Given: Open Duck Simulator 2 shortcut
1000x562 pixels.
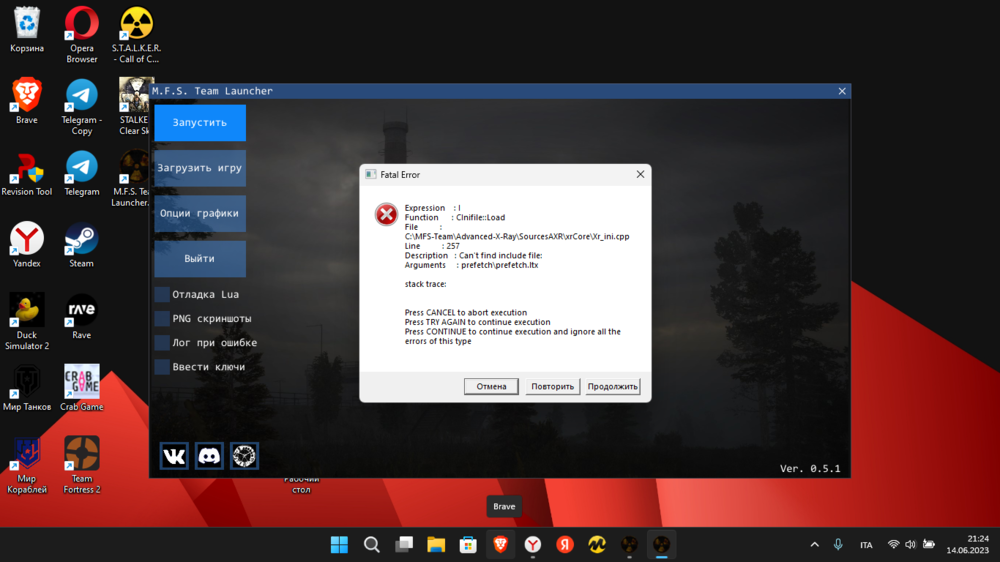Looking at the screenshot, I should click(27, 311).
